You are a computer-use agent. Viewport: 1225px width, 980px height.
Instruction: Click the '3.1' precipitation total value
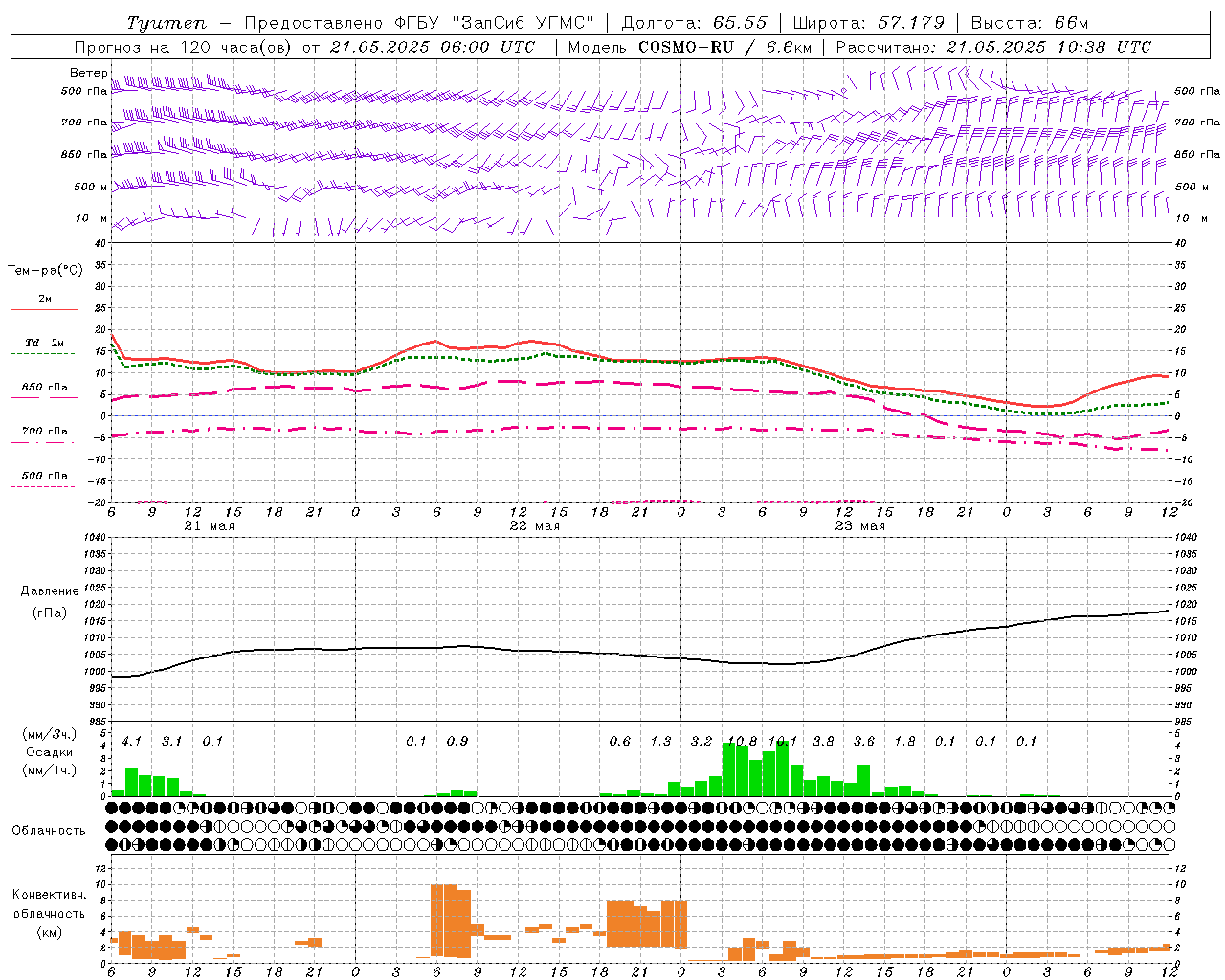pos(171,741)
